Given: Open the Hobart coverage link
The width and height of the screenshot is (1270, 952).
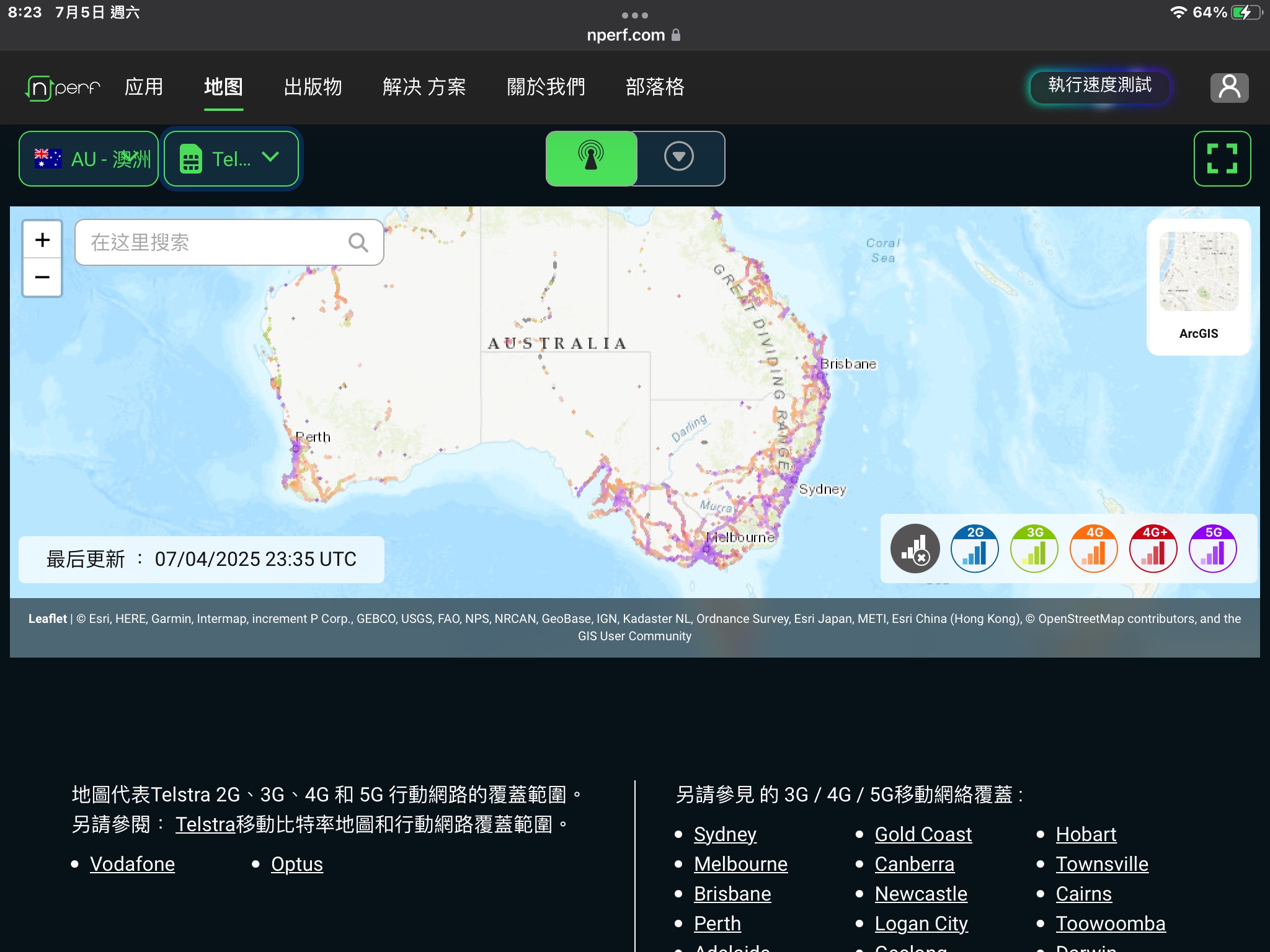Looking at the screenshot, I should pyautogui.click(x=1086, y=834).
